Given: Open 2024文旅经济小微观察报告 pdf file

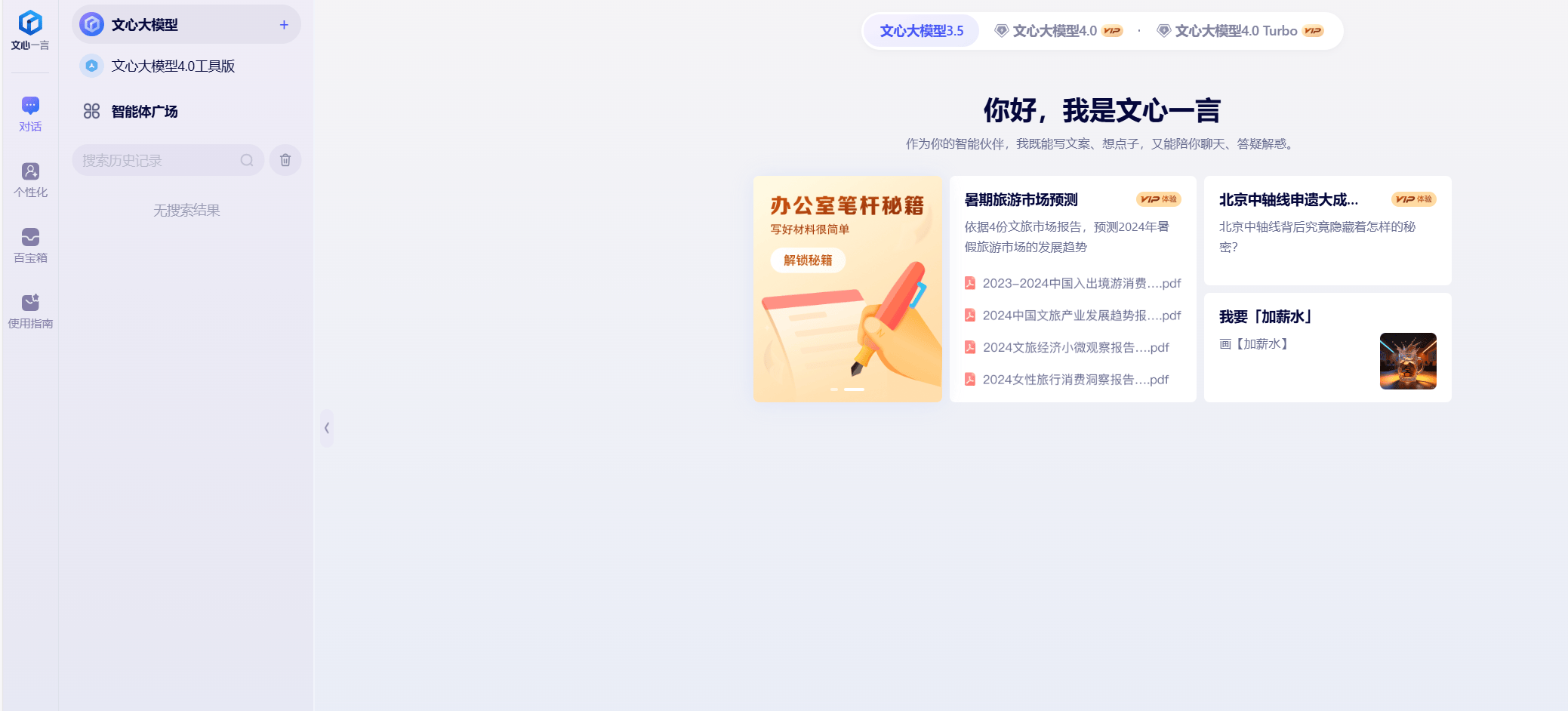Looking at the screenshot, I should point(1067,348).
